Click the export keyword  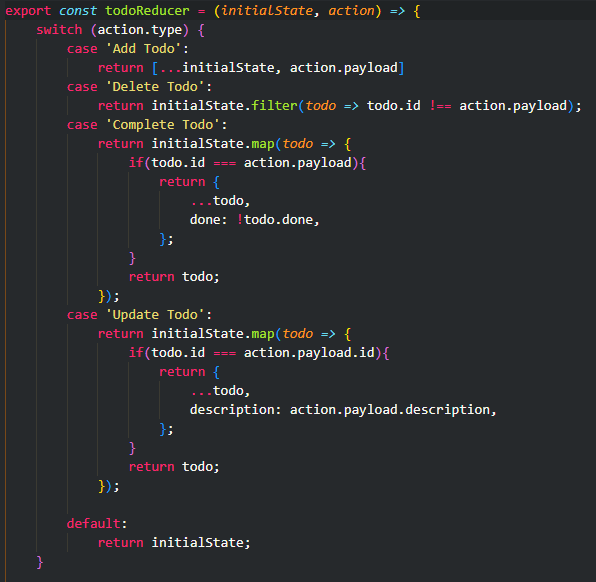coord(28,11)
